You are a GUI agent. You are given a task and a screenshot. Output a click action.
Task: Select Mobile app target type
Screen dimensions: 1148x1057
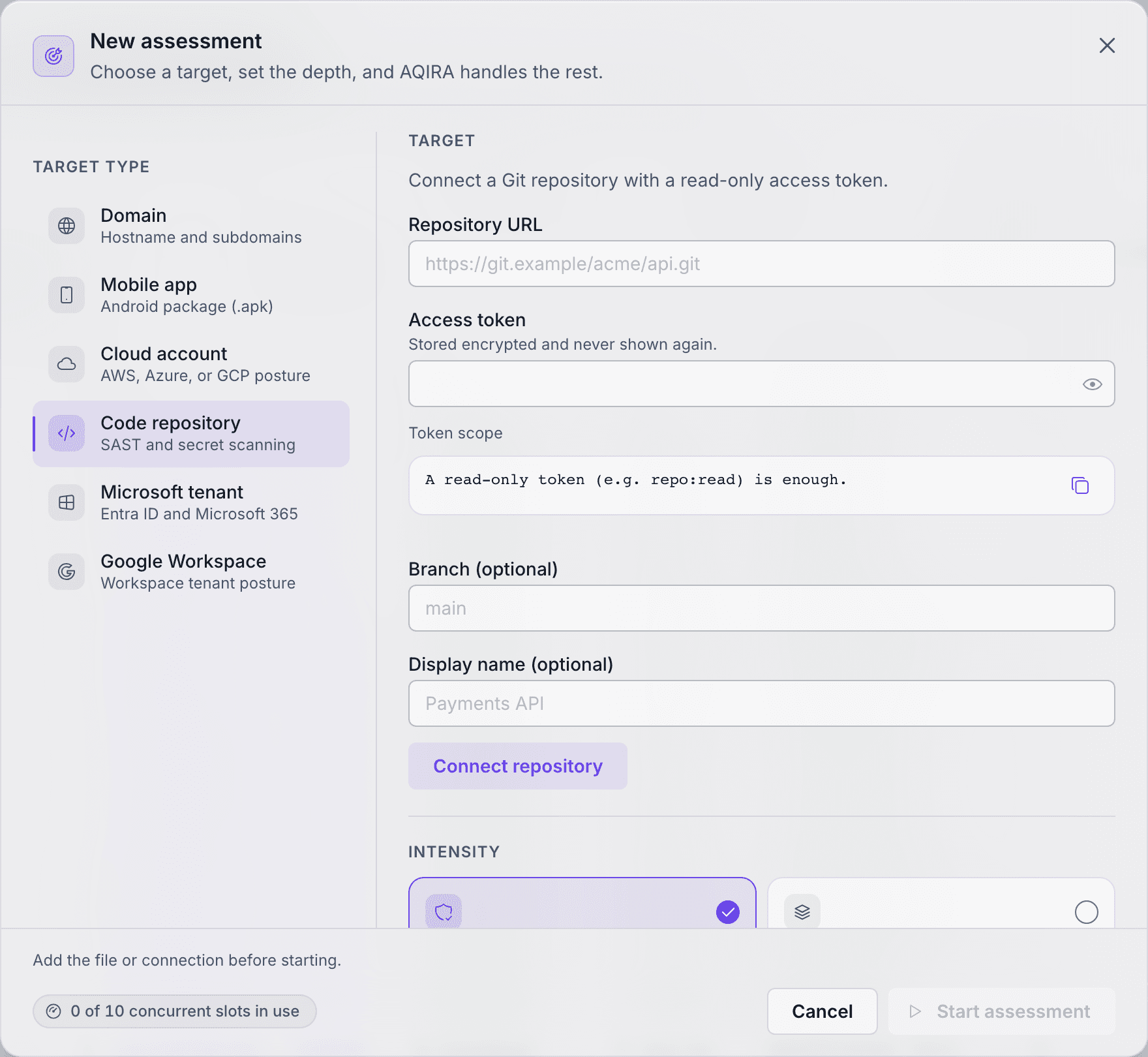click(191, 295)
